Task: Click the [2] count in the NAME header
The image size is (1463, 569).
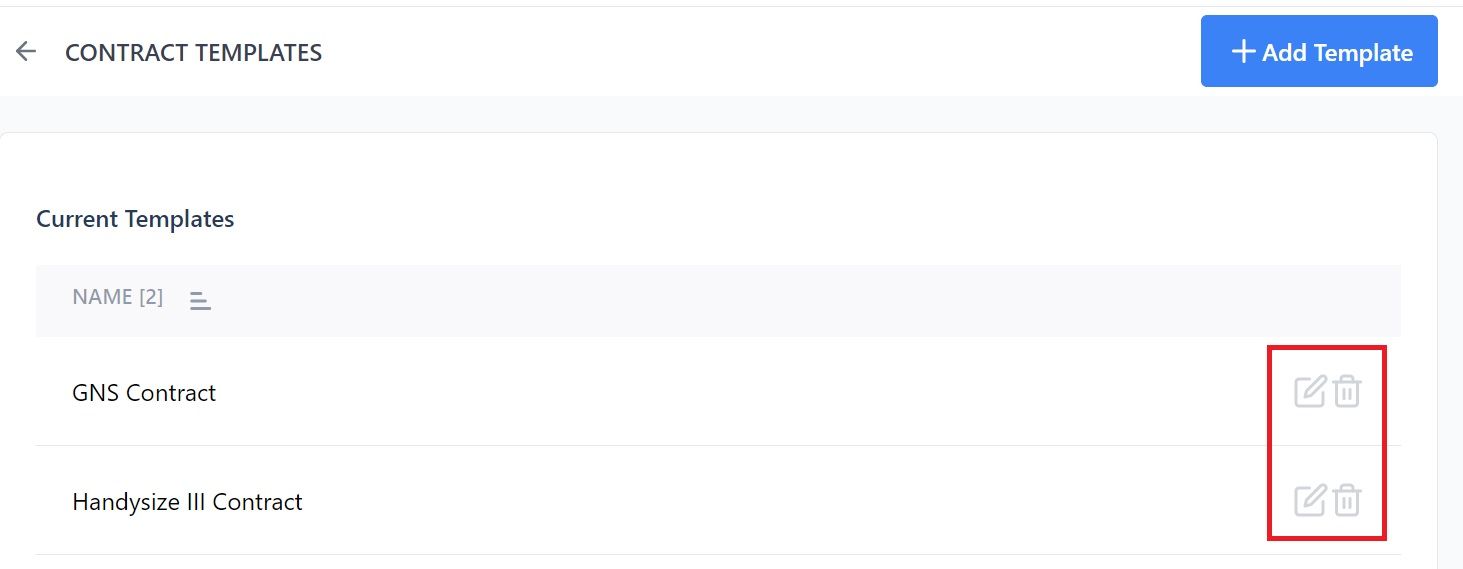Action: (x=151, y=297)
